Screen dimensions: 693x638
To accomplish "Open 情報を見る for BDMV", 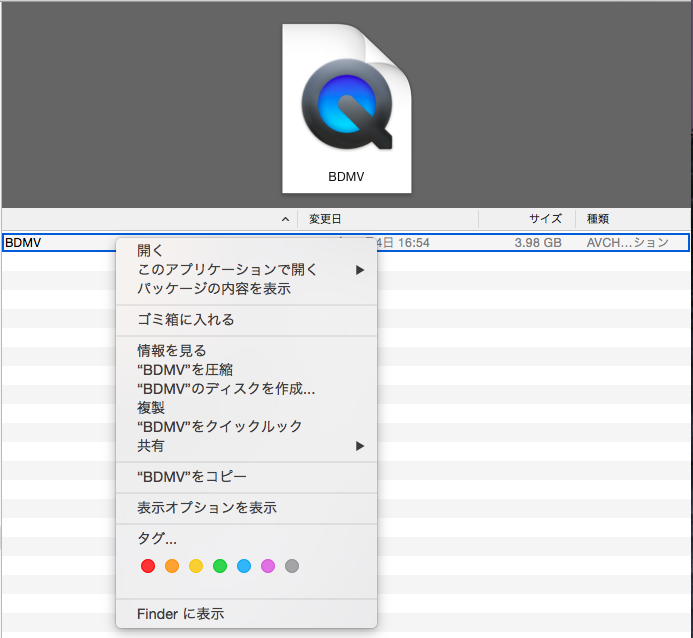I will [171, 351].
